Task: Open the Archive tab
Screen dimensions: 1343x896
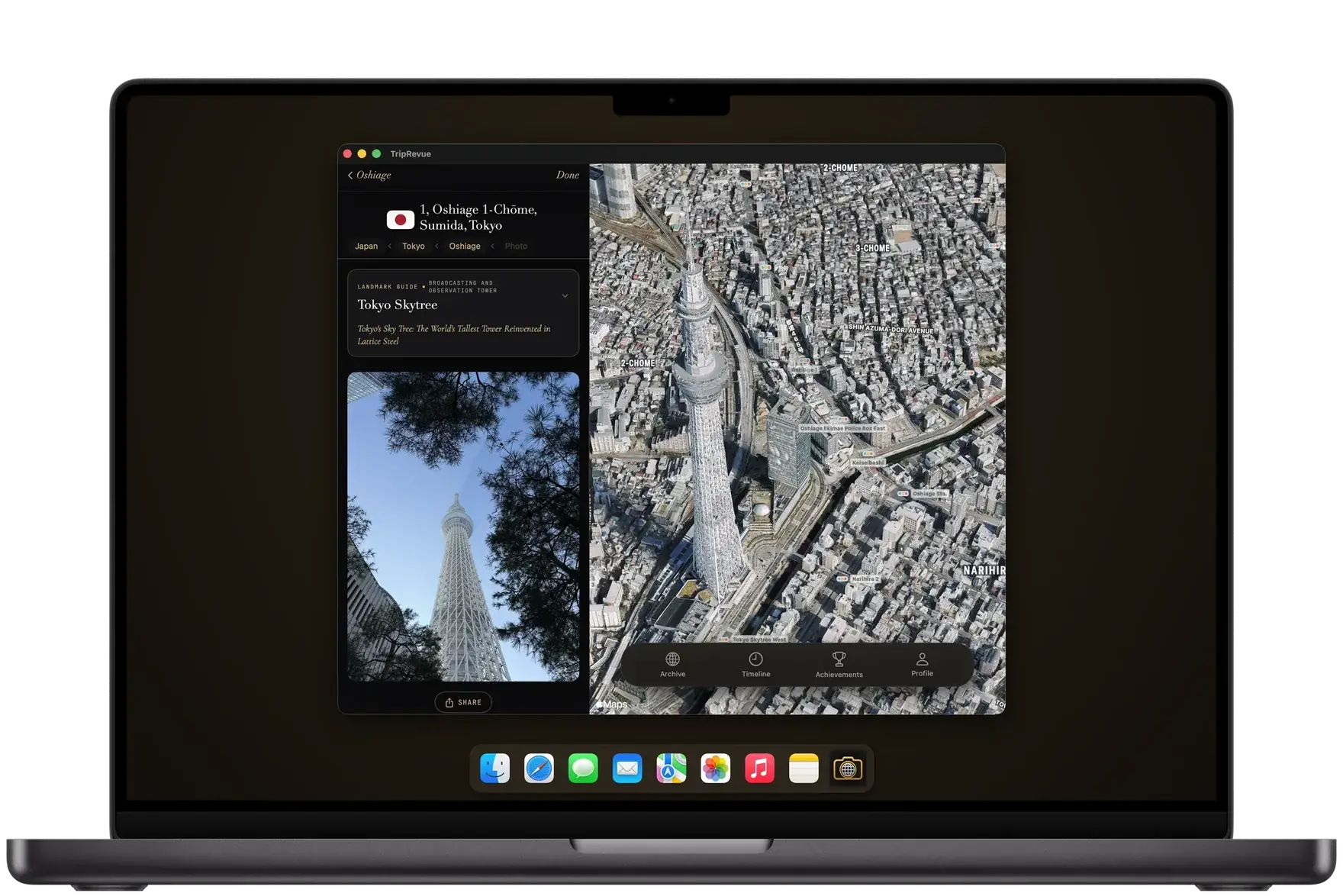Action: [672, 664]
